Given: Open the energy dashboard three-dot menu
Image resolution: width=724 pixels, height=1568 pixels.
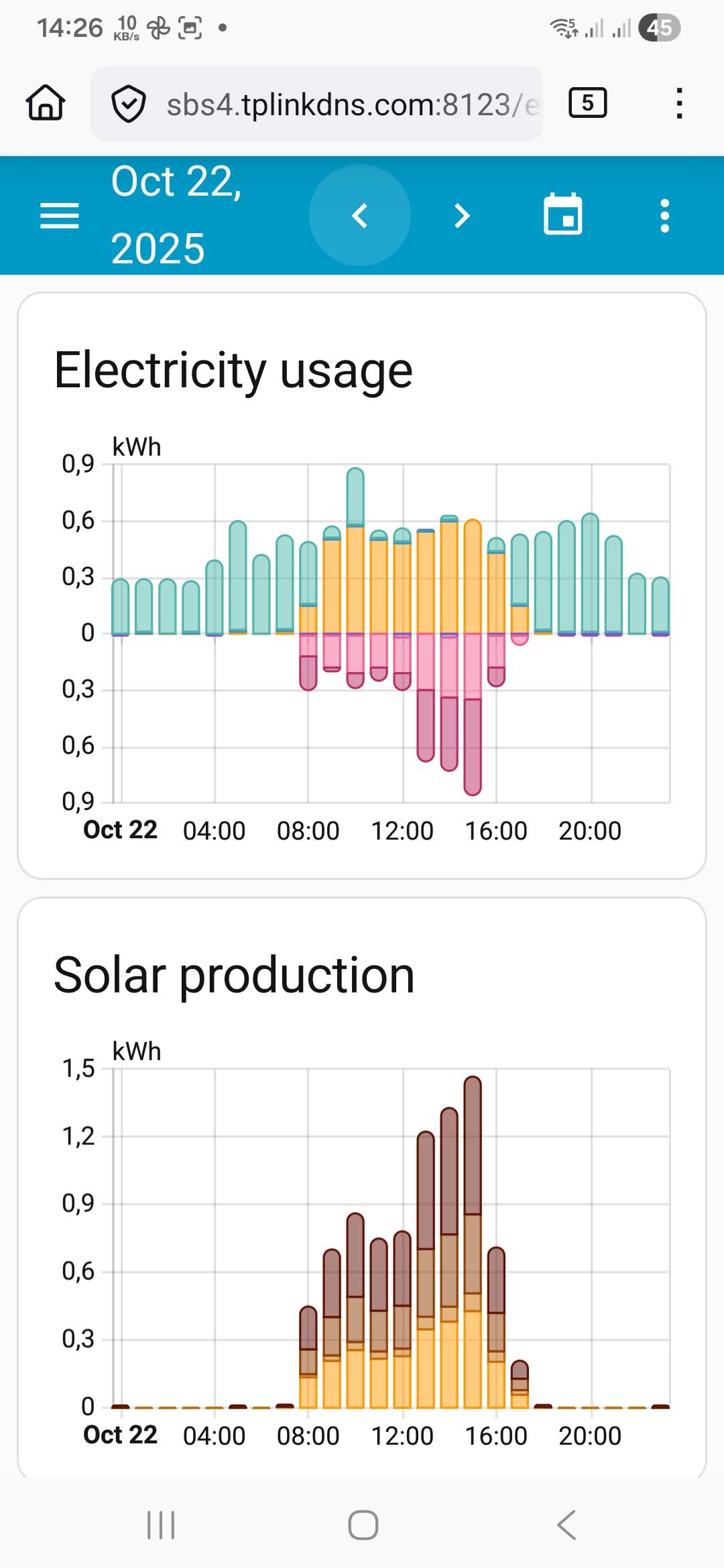Looking at the screenshot, I should [x=664, y=216].
